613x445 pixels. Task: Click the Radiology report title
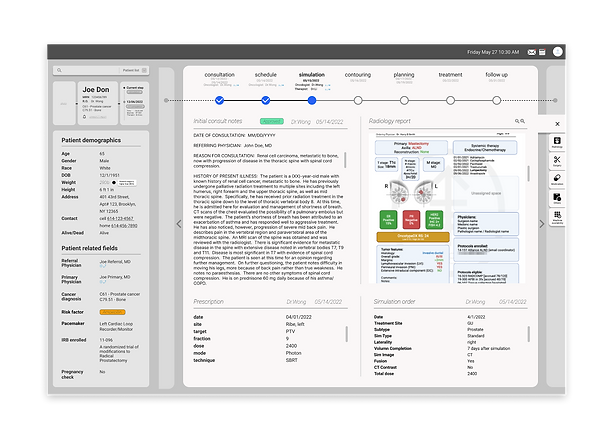(x=390, y=121)
